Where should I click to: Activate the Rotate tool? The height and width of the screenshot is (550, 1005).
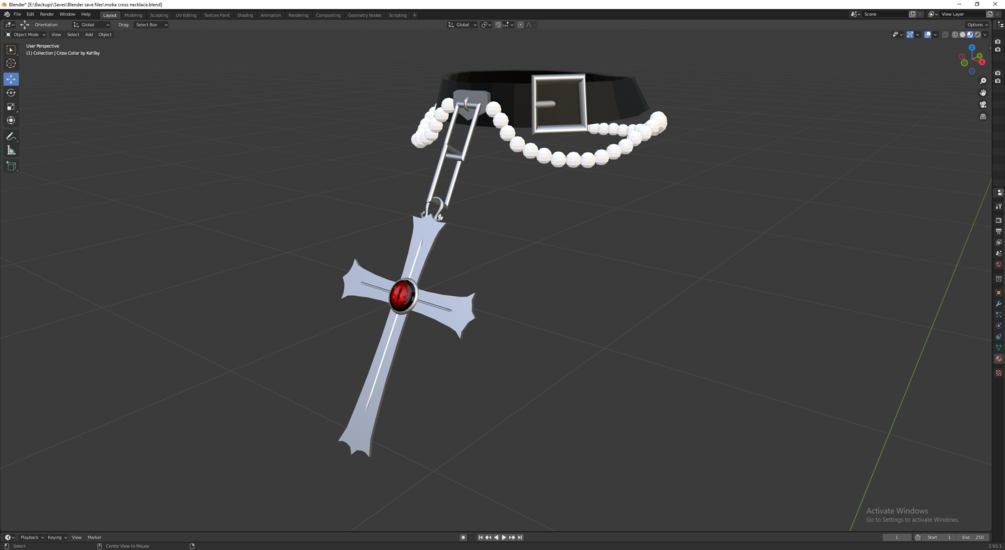pyautogui.click(x=11, y=93)
